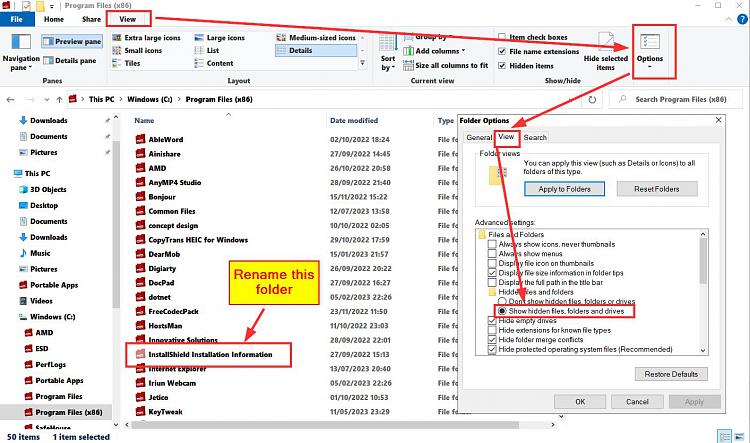750x443 pixels.
Task: Sort by Date modified column
Action: (x=354, y=121)
